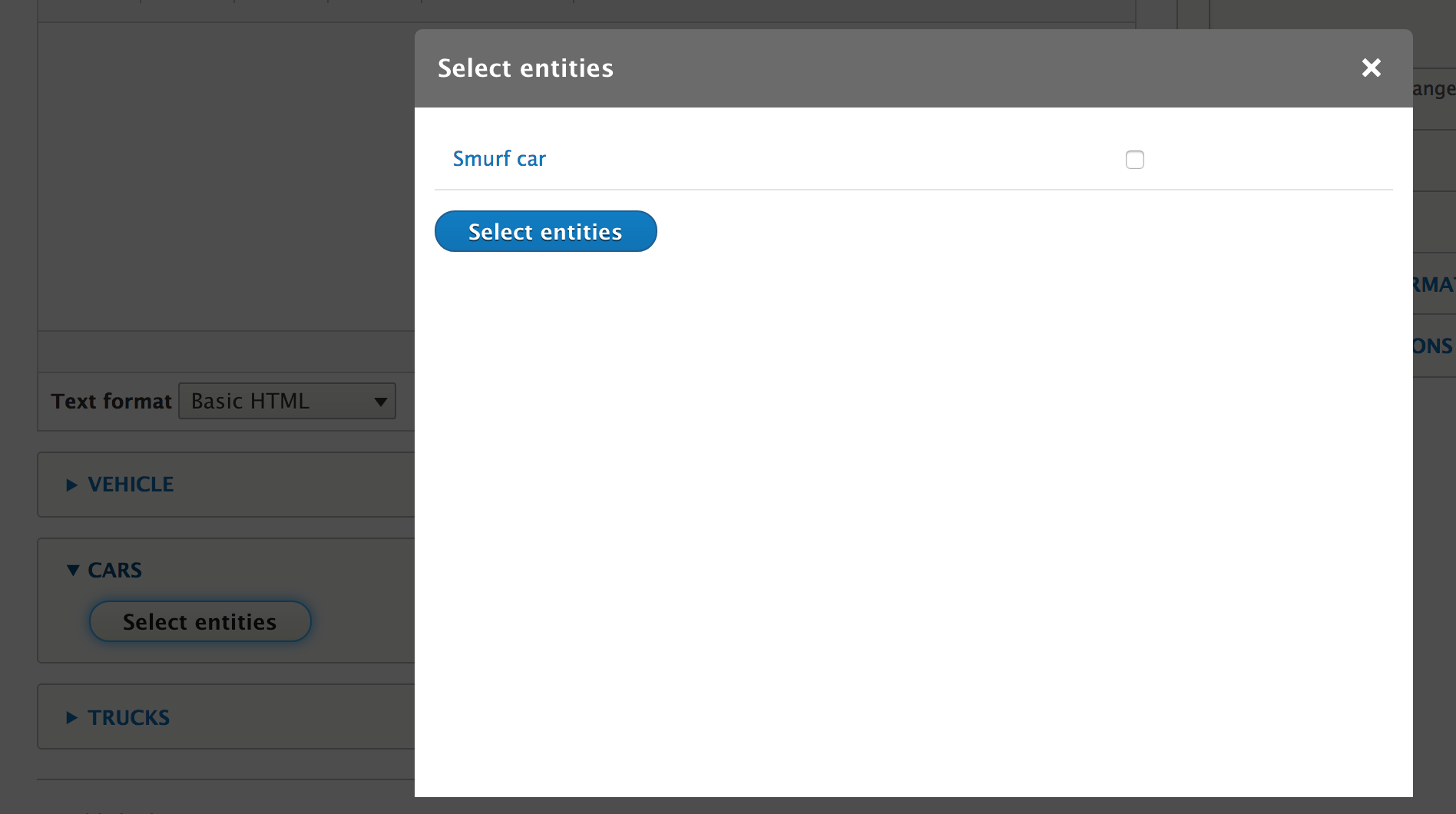Expand the TRUCKS section triangle
Image resolution: width=1456 pixels, height=814 pixels.
(x=71, y=718)
